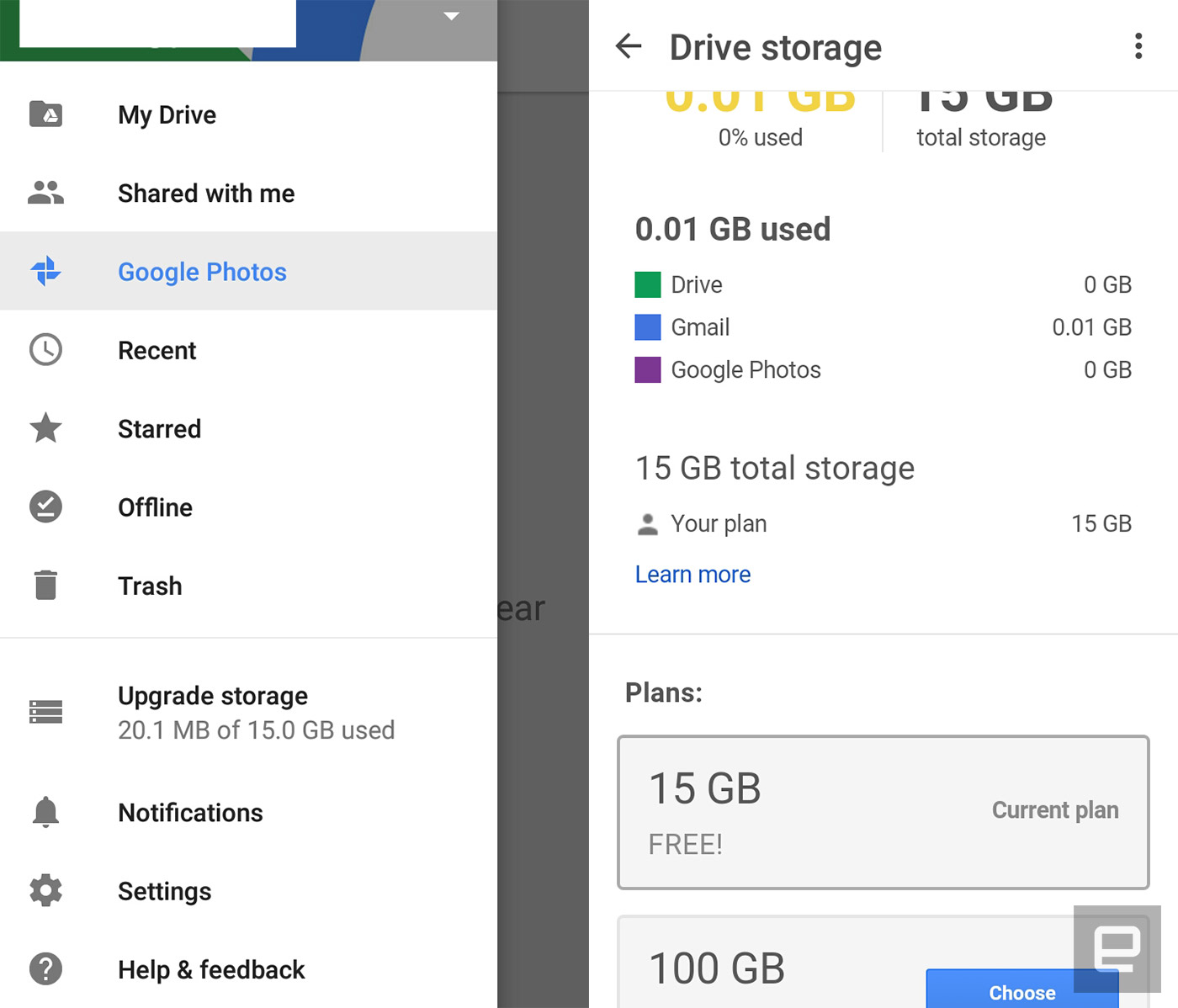Open Recent via clock icon
1178x1008 pixels.
coord(45,350)
